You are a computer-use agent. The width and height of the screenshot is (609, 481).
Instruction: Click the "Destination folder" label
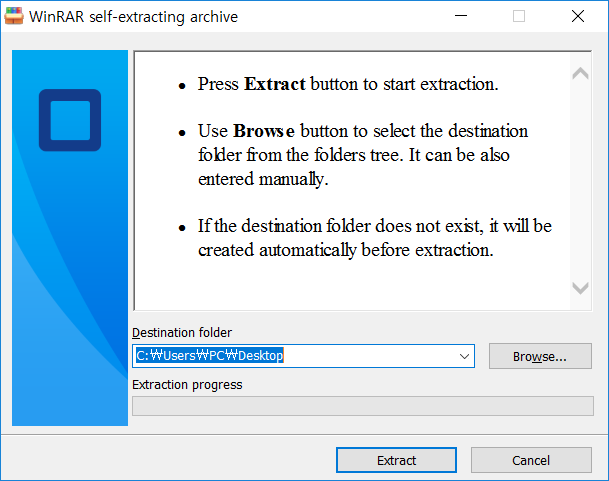pyautogui.click(x=182, y=333)
